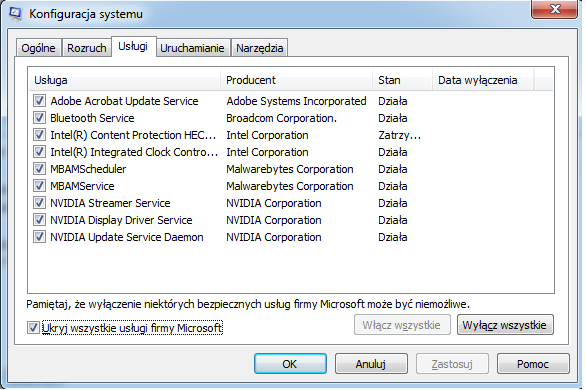Open the Narzędzia tab
This screenshot has width=586, height=390.
click(260, 48)
